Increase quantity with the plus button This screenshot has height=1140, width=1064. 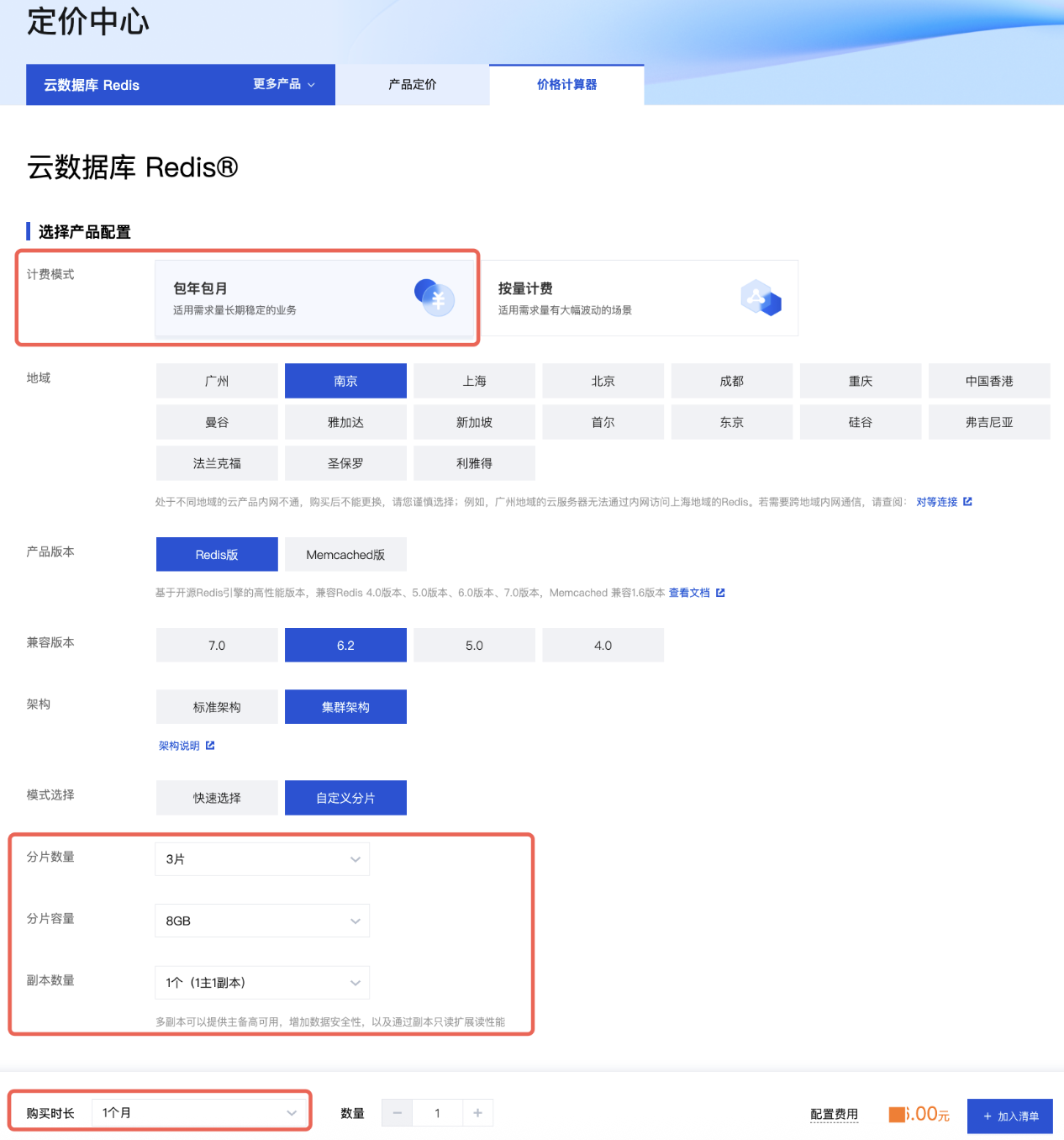point(477,1113)
